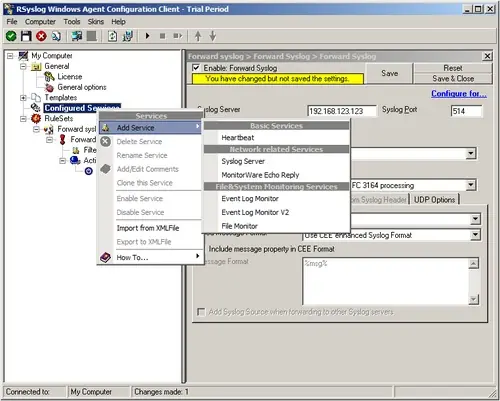Select MonitorWare Echo Reply service
Viewport: 500px width, 401px height.
[x=277, y=175]
